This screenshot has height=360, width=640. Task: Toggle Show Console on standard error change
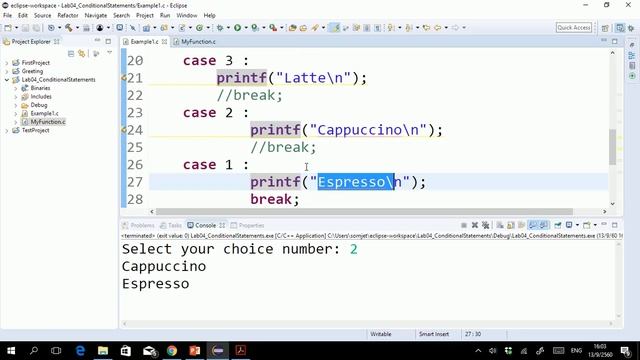(544, 225)
